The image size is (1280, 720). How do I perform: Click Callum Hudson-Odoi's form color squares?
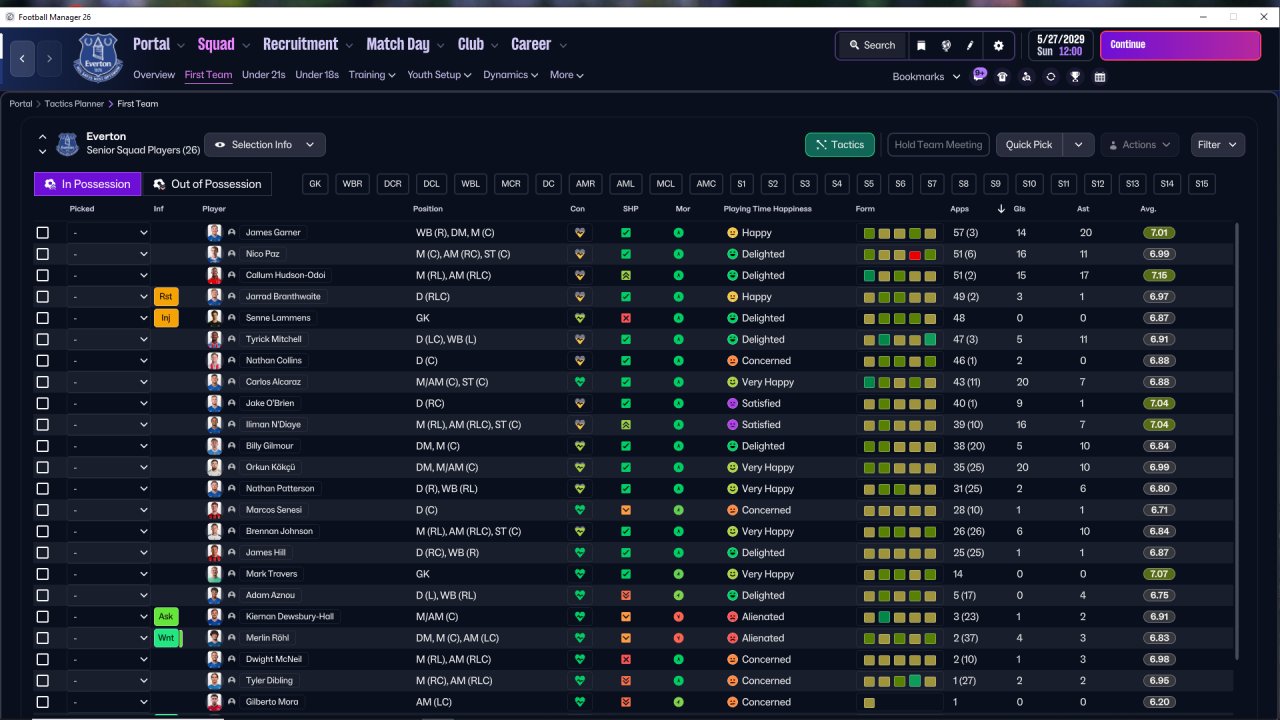click(900, 276)
